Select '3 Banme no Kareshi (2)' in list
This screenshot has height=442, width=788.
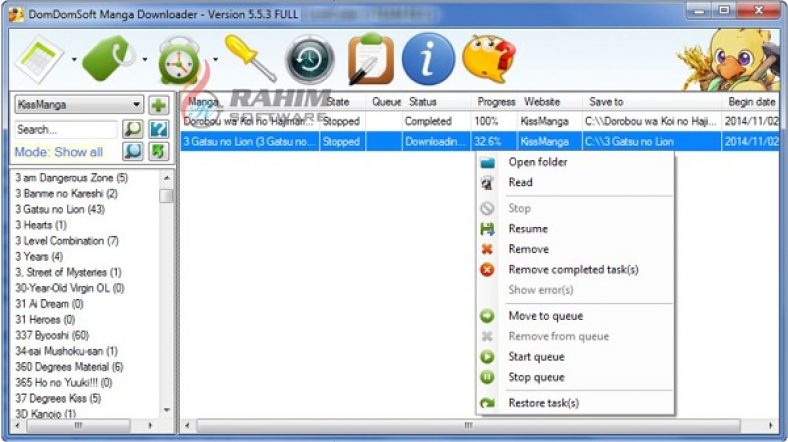[66, 193]
